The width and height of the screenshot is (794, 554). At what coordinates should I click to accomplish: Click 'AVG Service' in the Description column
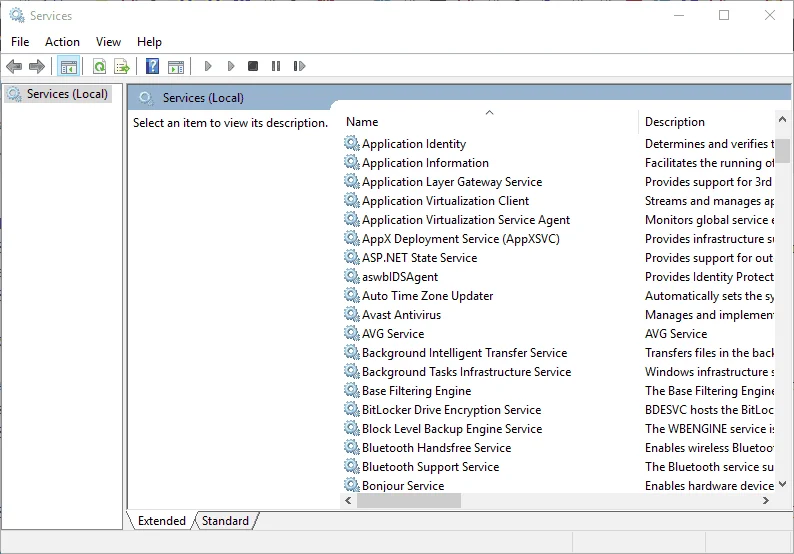[676, 333]
